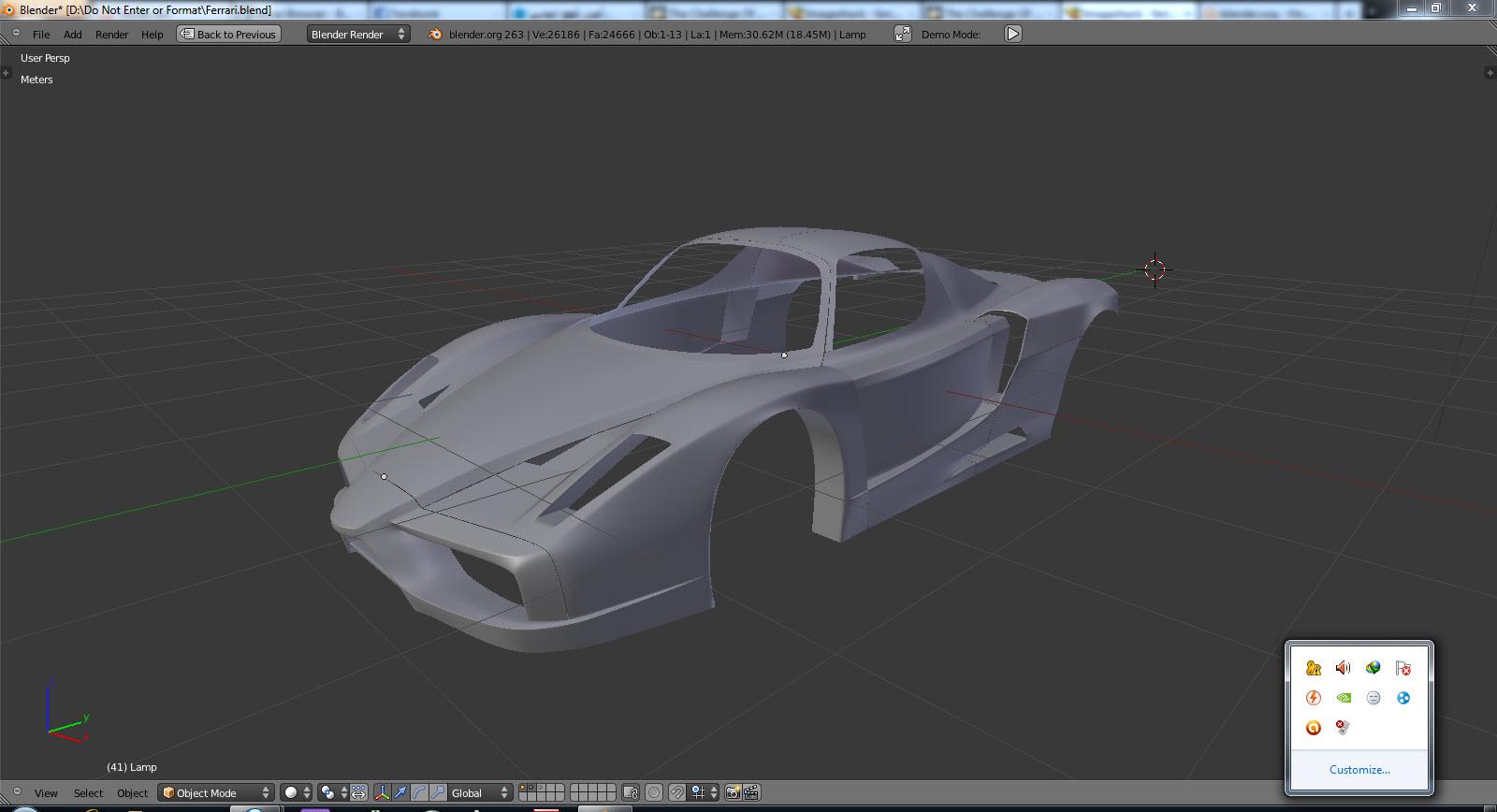Viewport: 1497px width, 812px height.
Task: Click the Back to Previous button
Action: pos(229,35)
